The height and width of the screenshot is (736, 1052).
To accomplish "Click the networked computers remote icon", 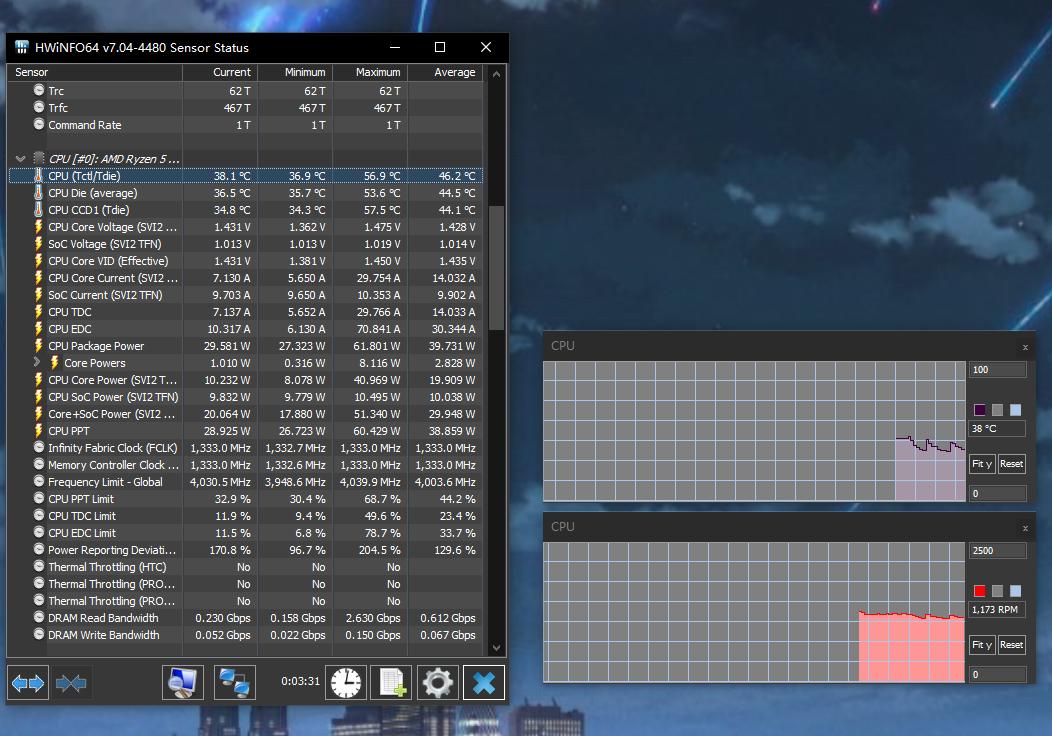I will pos(235,683).
